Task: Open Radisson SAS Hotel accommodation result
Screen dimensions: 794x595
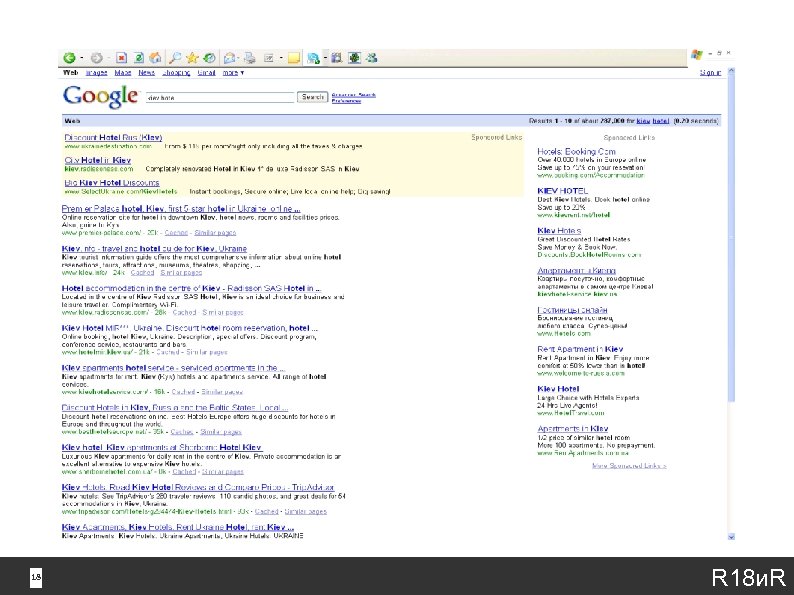Action: point(191,288)
